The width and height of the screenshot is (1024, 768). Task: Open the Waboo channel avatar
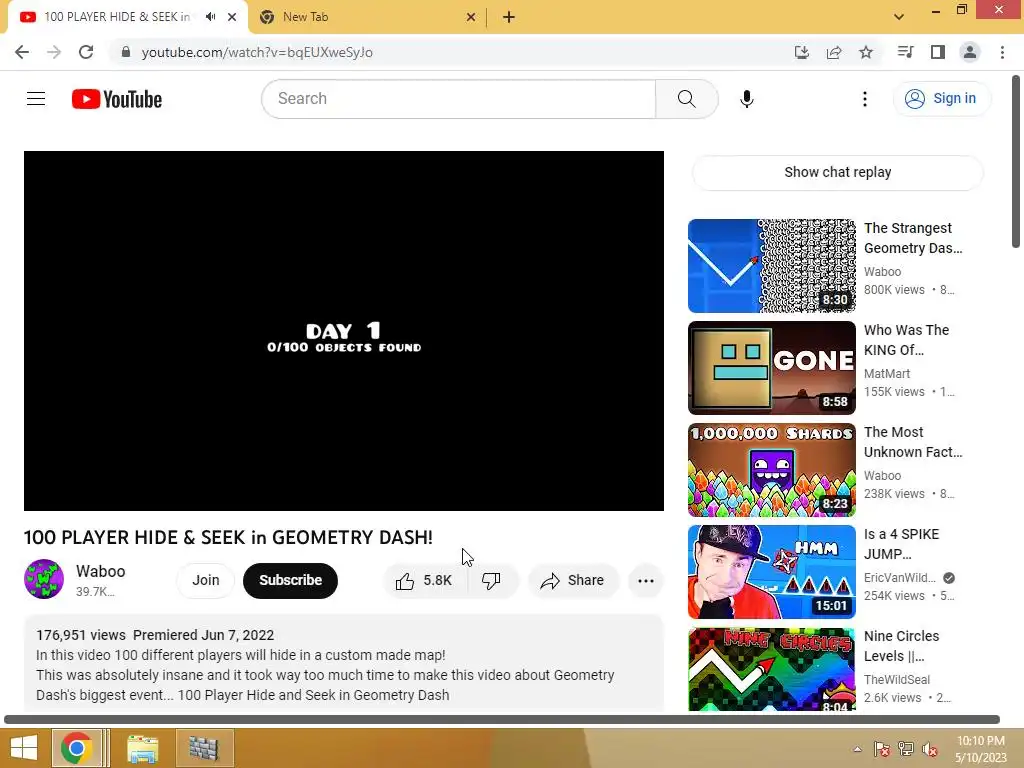click(44, 579)
